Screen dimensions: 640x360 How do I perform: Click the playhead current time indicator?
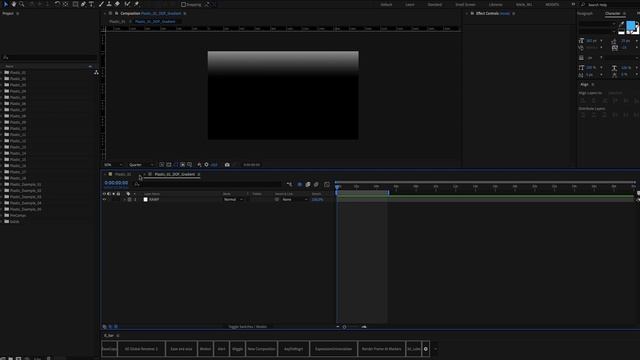[337, 187]
